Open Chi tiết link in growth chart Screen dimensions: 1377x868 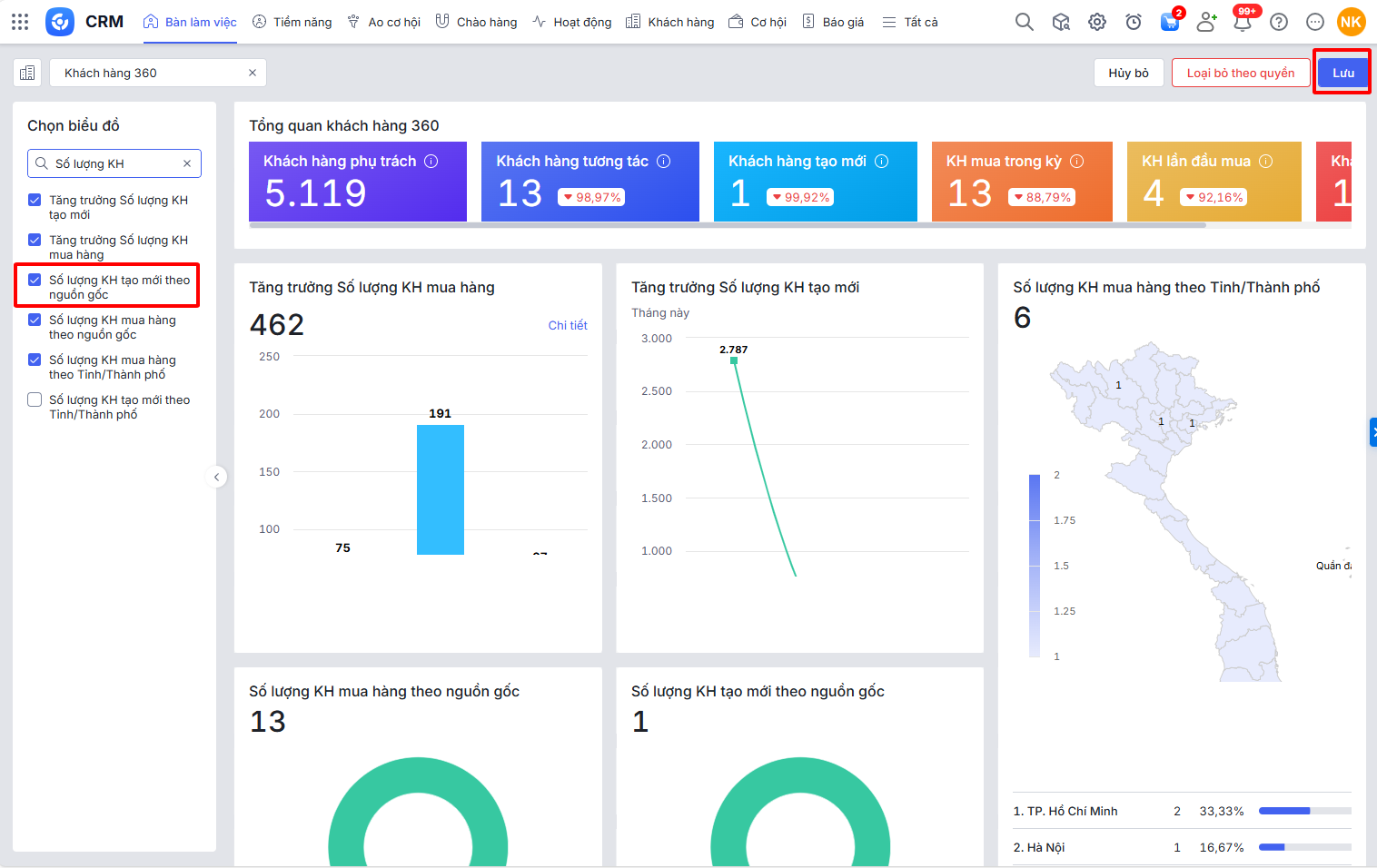568,325
